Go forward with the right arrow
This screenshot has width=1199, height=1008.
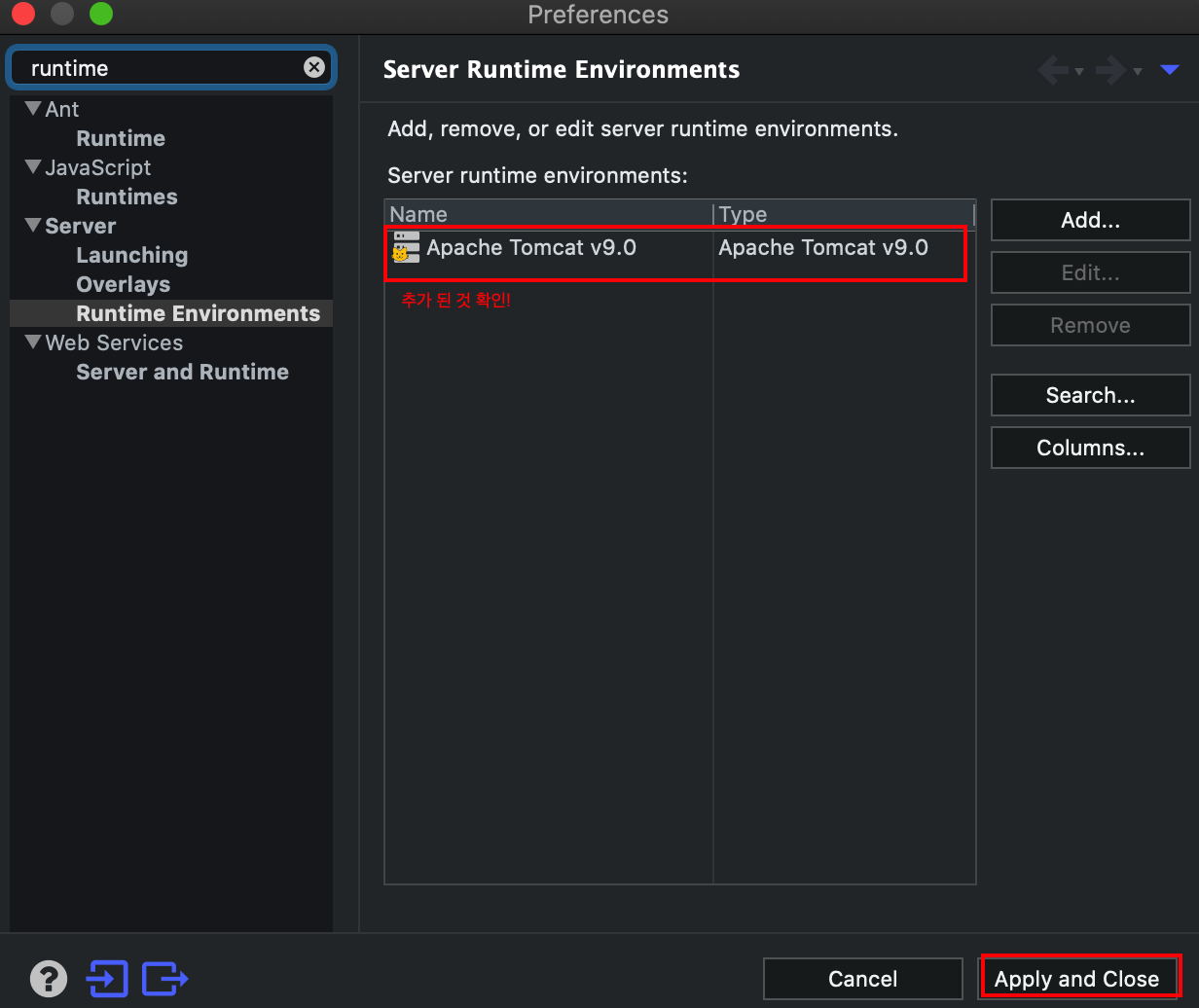coord(1110,70)
